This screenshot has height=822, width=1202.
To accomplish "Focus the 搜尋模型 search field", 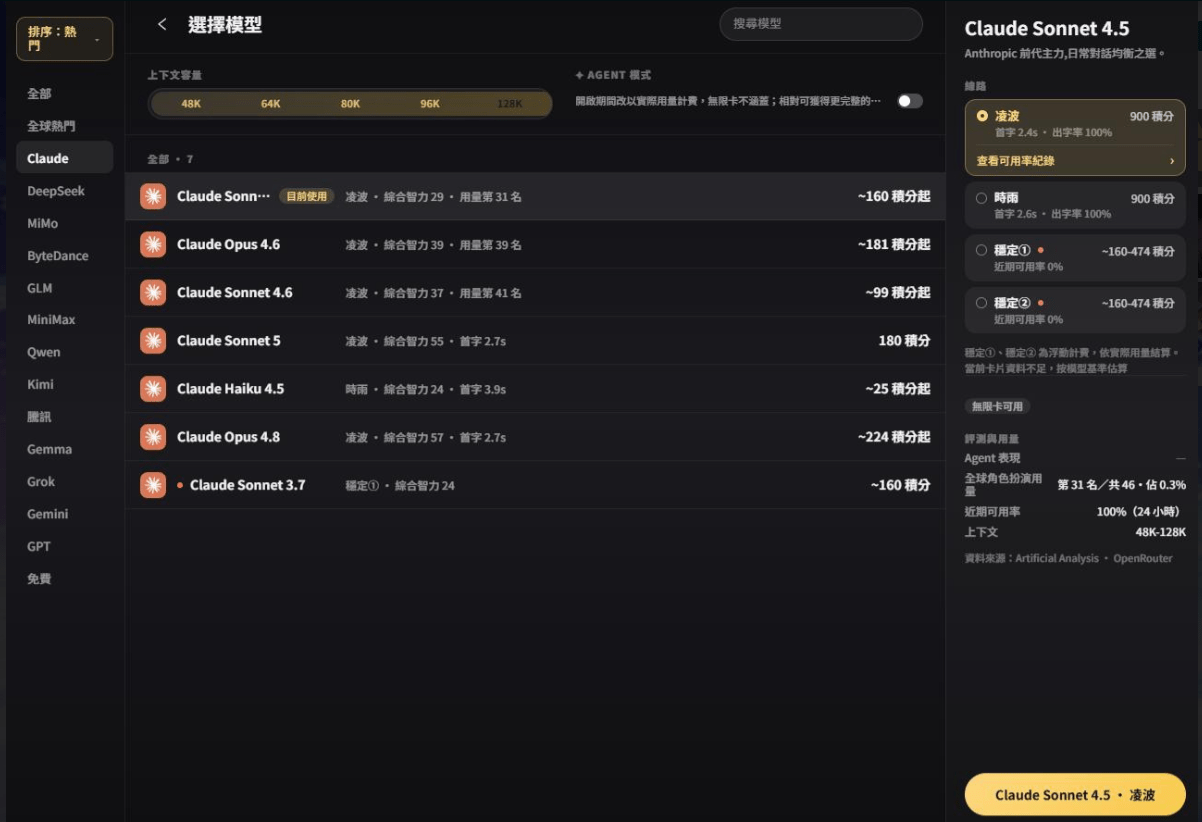I will pos(821,24).
